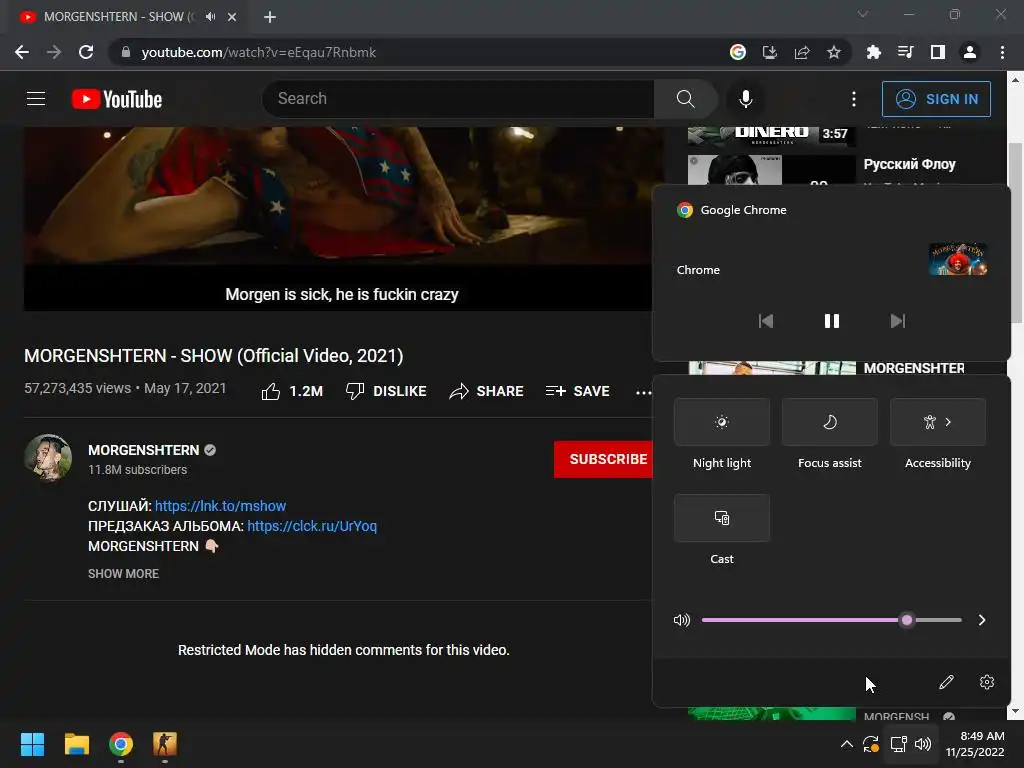Screen dimensions: 1024x768
Task: Open the Chrome three-dot menu
Action: click(x=1002, y=52)
